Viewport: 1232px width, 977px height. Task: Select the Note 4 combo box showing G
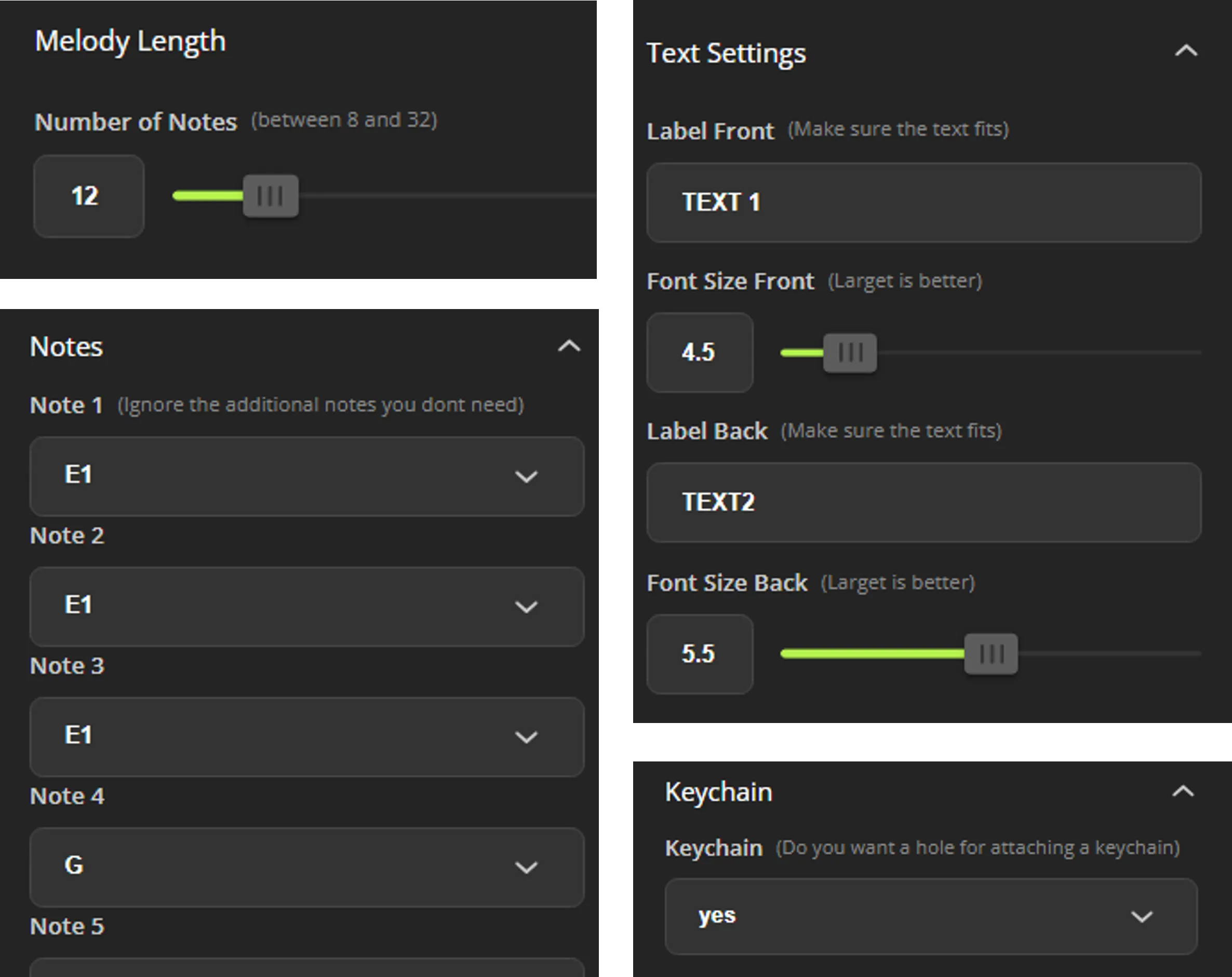(x=307, y=867)
